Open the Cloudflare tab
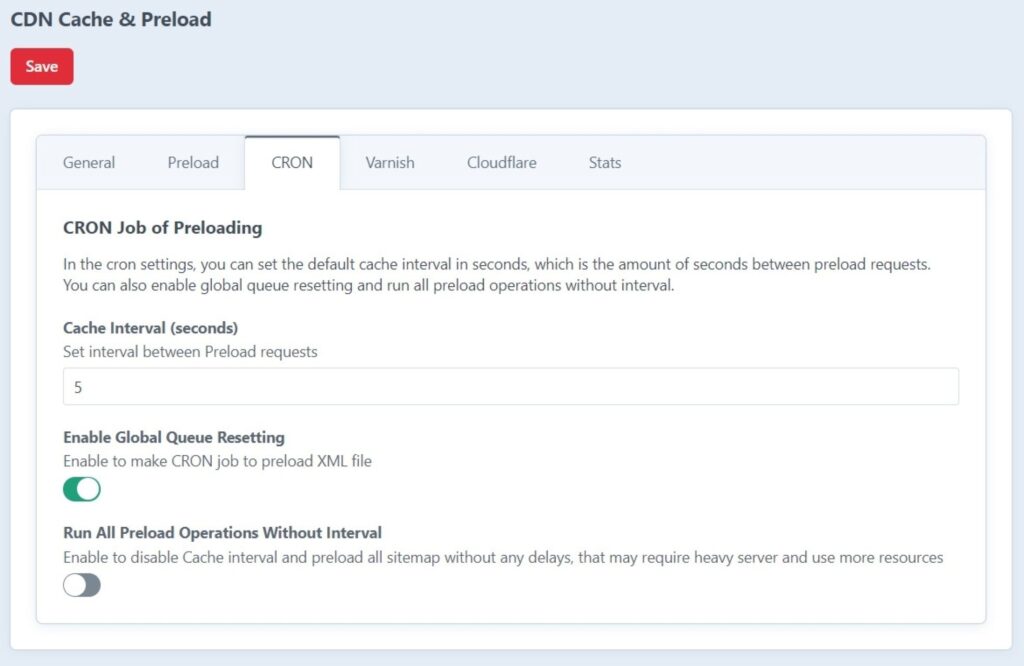Screen dimensions: 1024x666 point(501,162)
